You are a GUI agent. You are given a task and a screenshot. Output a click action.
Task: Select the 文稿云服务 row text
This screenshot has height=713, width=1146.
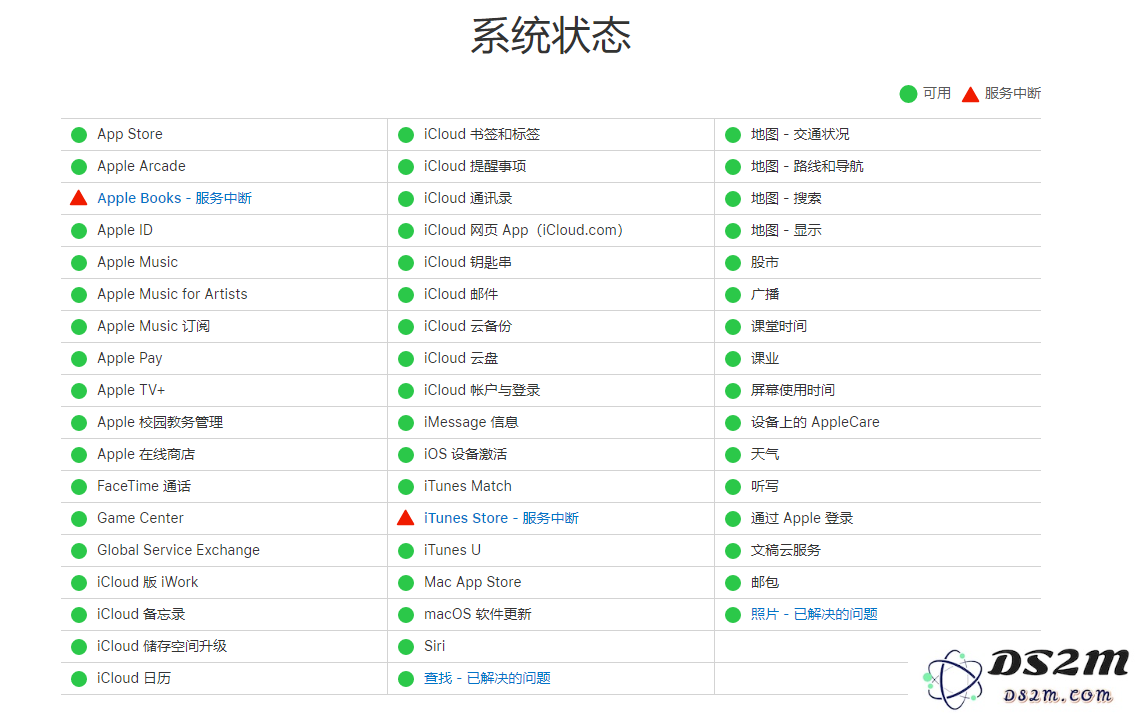786,550
